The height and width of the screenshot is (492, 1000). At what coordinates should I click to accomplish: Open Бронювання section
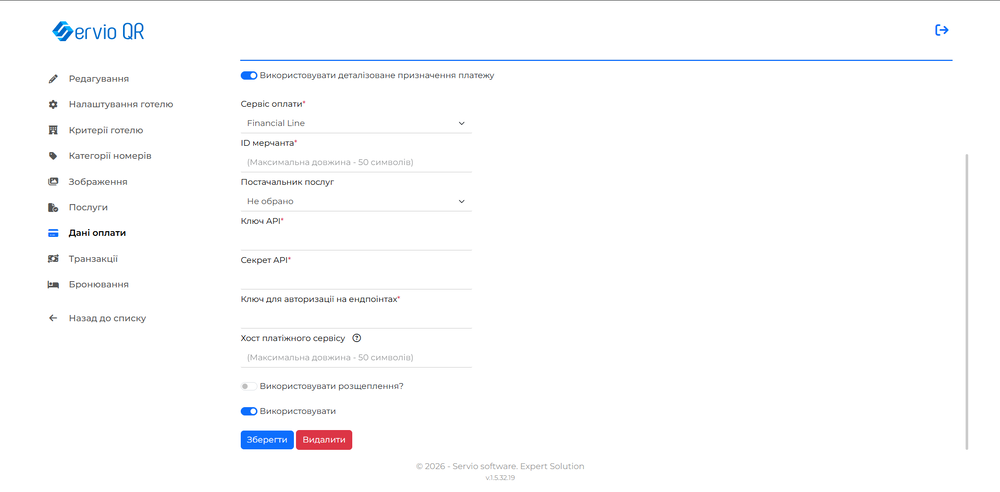pyautogui.click(x=98, y=285)
